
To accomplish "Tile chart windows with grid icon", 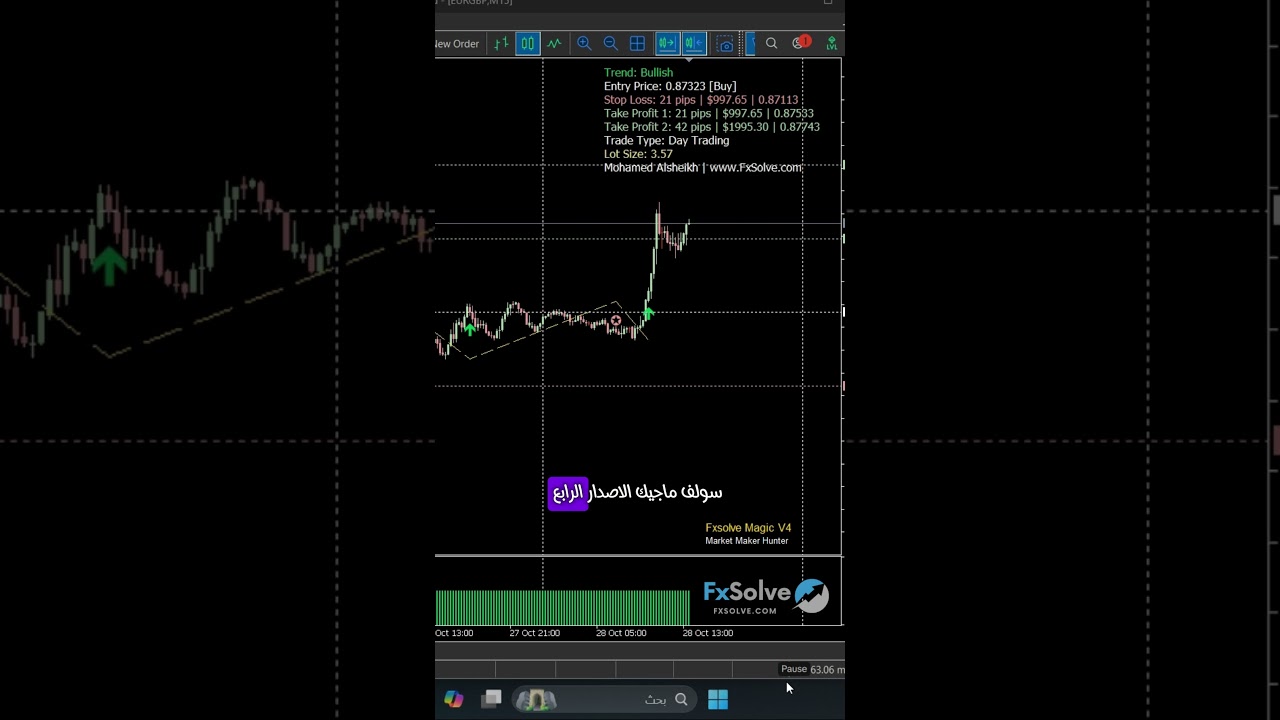I will (x=637, y=43).
